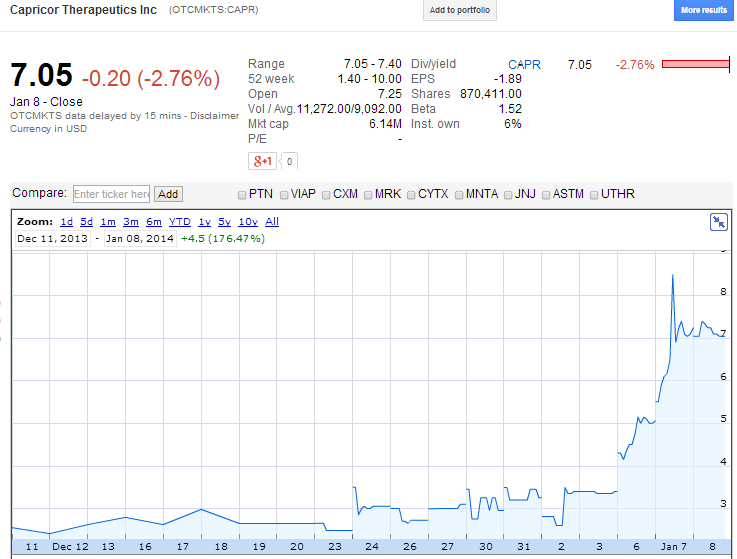Check the MRK compare checkbox
The width and height of the screenshot is (737, 559).
tap(368, 195)
